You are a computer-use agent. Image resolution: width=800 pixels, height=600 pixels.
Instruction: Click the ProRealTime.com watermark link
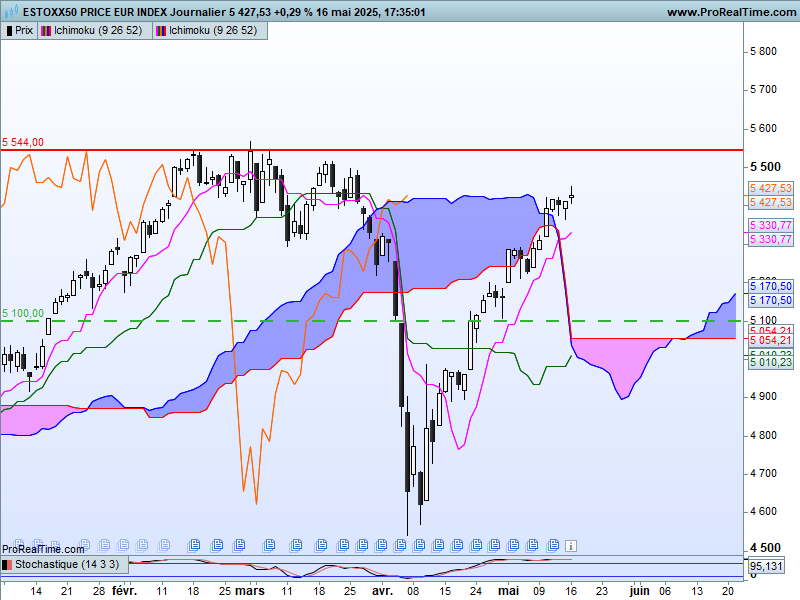[43, 549]
